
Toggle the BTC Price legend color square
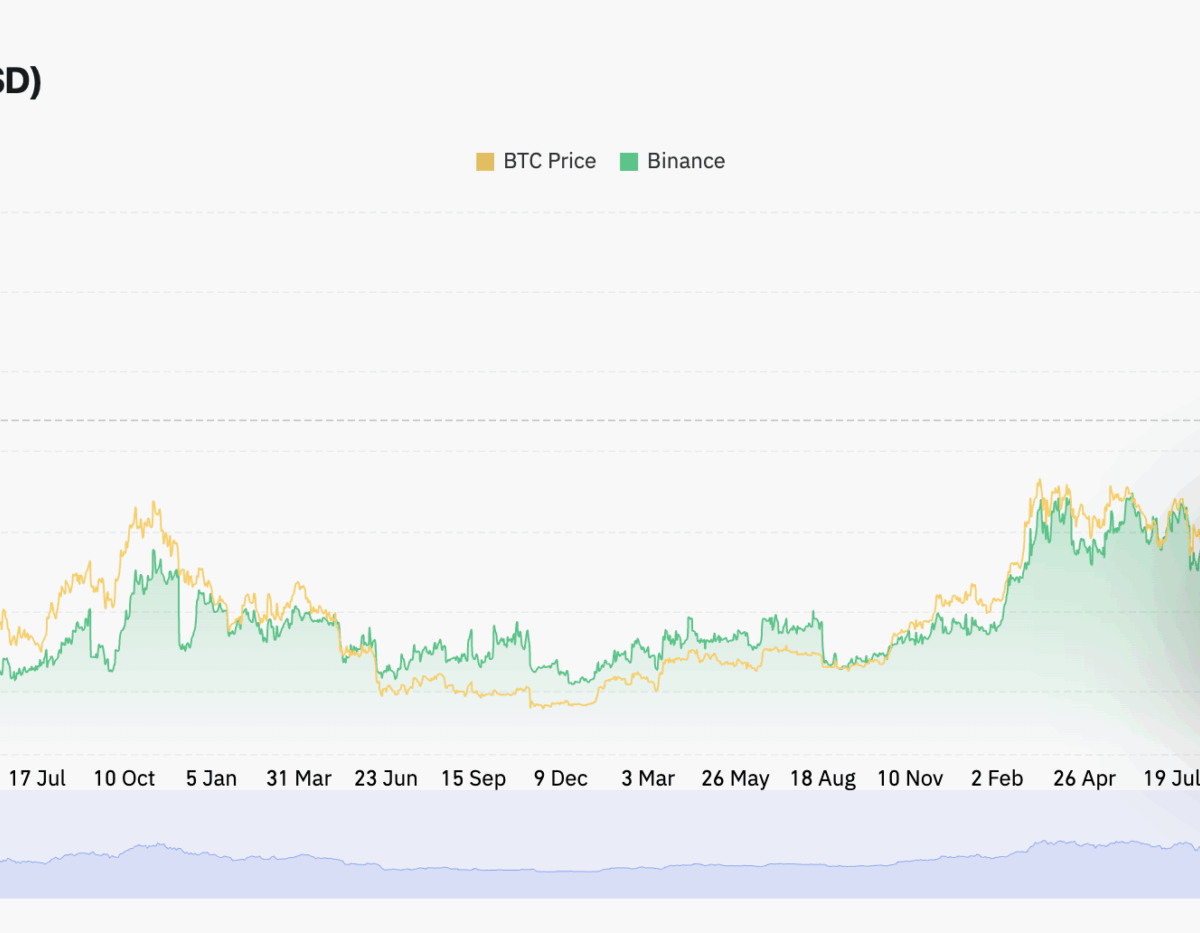(485, 162)
